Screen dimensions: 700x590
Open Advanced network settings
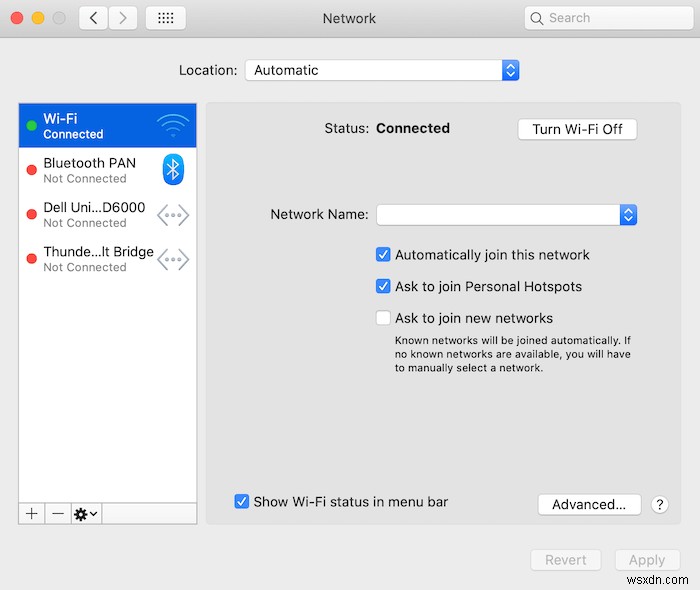[589, 505]
